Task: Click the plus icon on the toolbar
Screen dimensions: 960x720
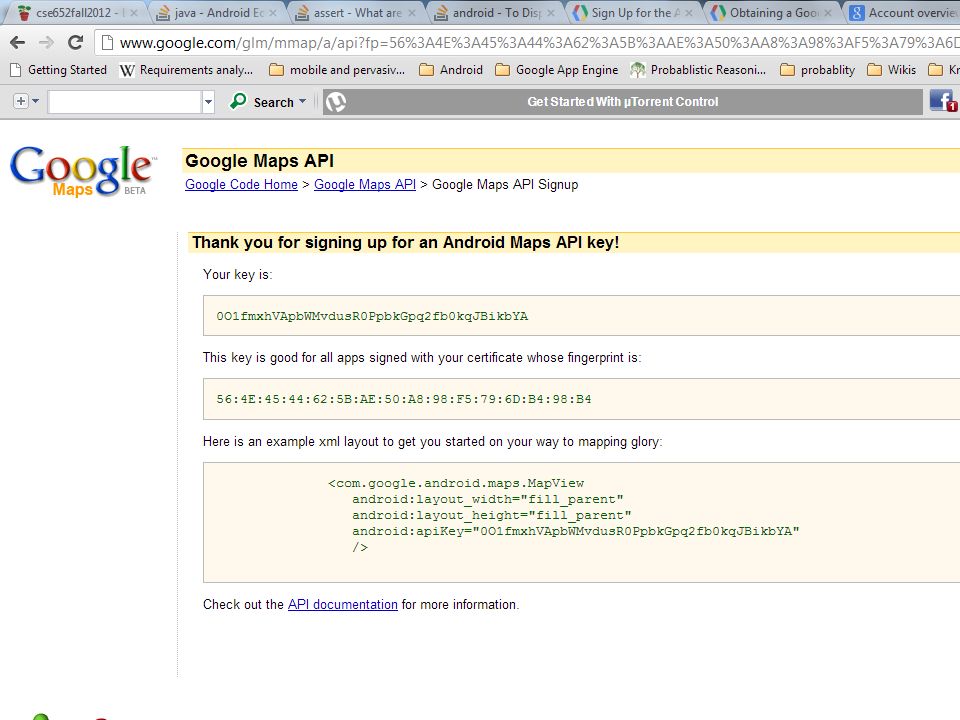Action: pos(21,101)
